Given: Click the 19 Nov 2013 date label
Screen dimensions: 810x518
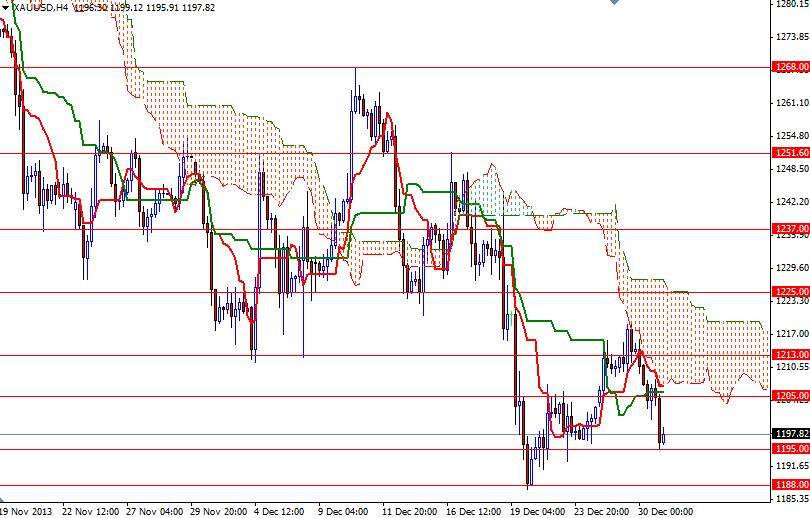Looking at the screenshot, I should 26,512.
